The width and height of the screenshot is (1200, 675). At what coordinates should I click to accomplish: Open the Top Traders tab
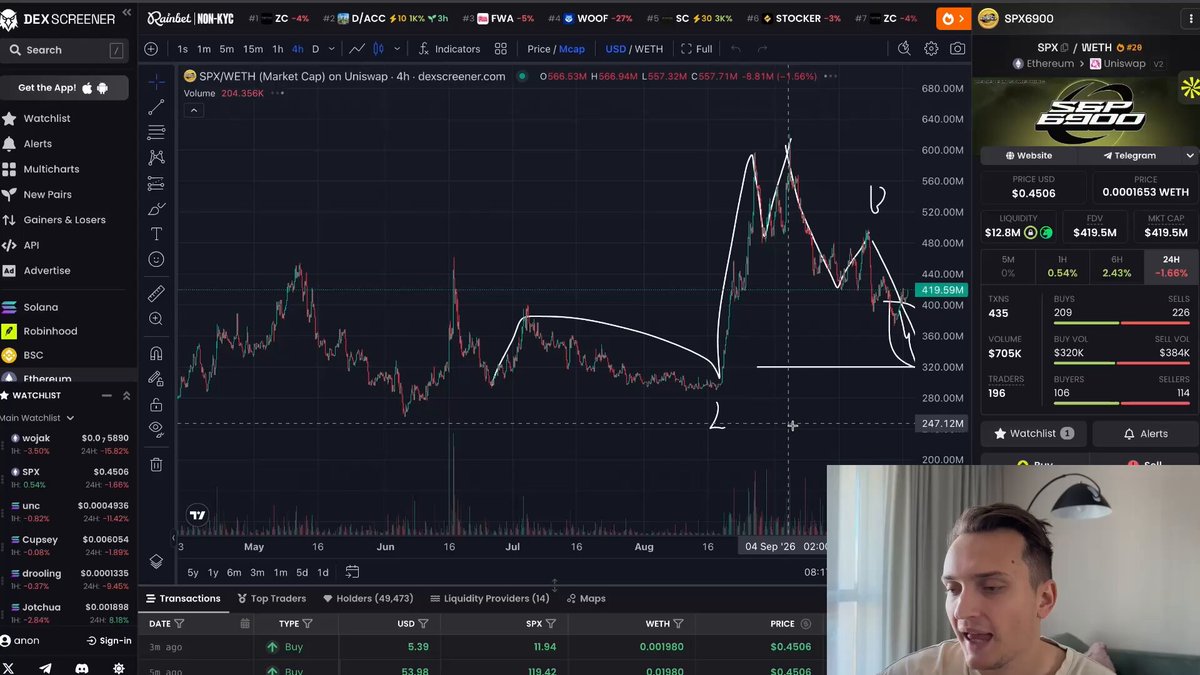pos(271,598)
